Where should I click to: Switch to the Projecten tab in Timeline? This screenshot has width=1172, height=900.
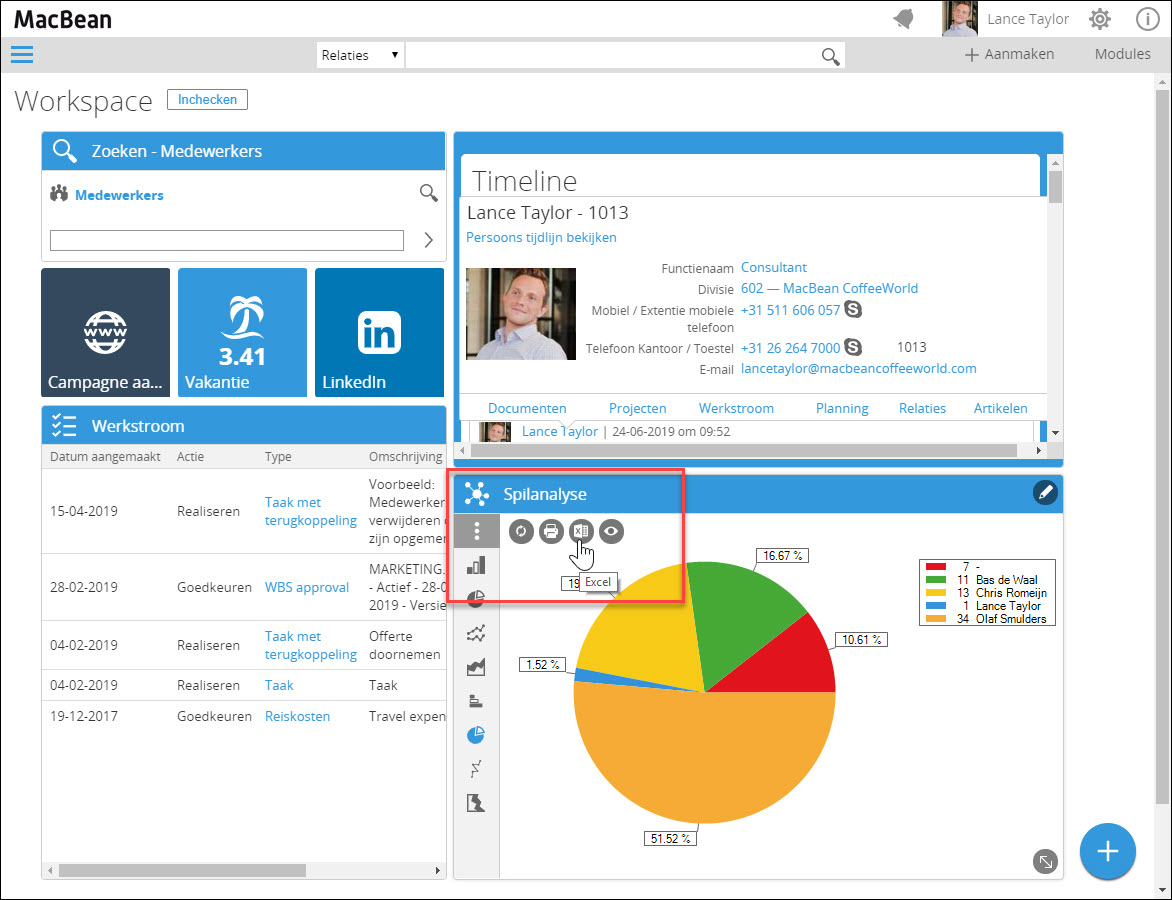click(x=638, y=408)
